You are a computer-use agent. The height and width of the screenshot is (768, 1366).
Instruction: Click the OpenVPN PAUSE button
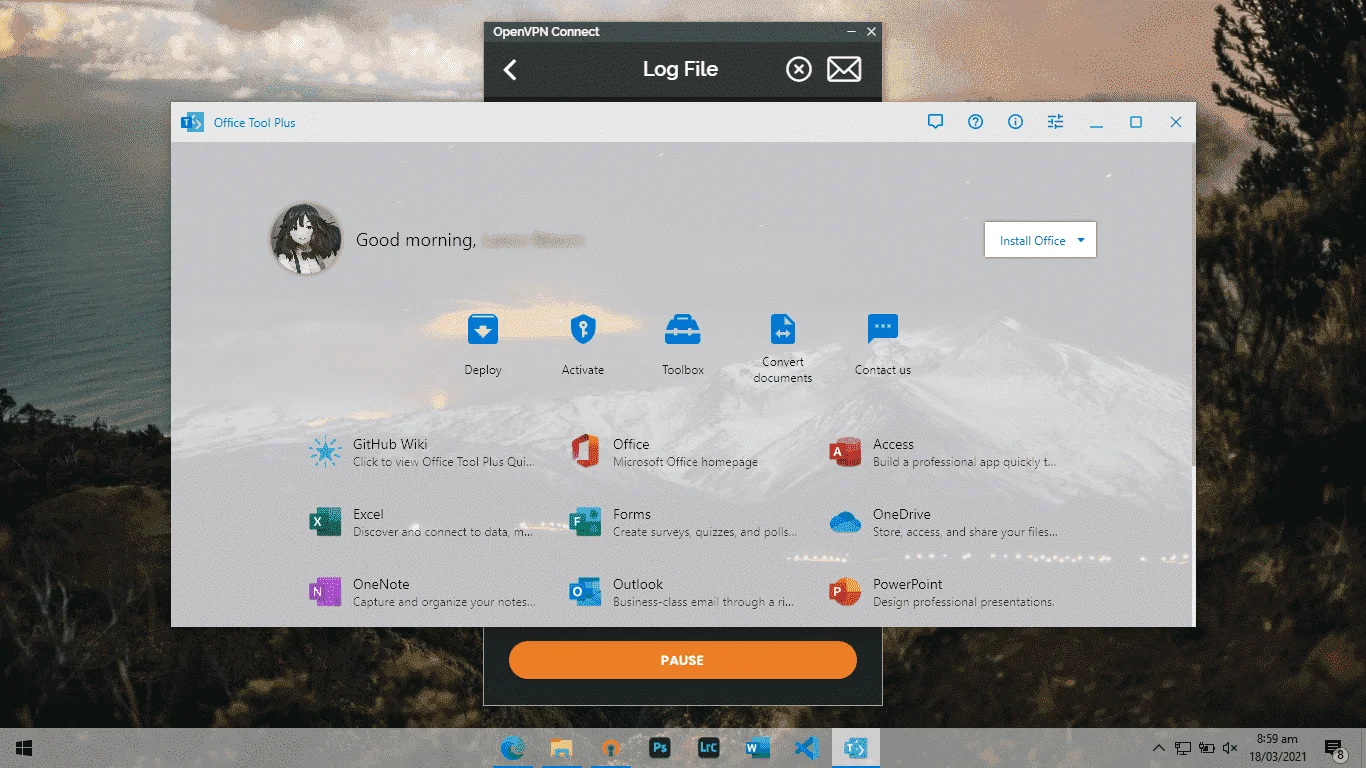pos(683,660)
